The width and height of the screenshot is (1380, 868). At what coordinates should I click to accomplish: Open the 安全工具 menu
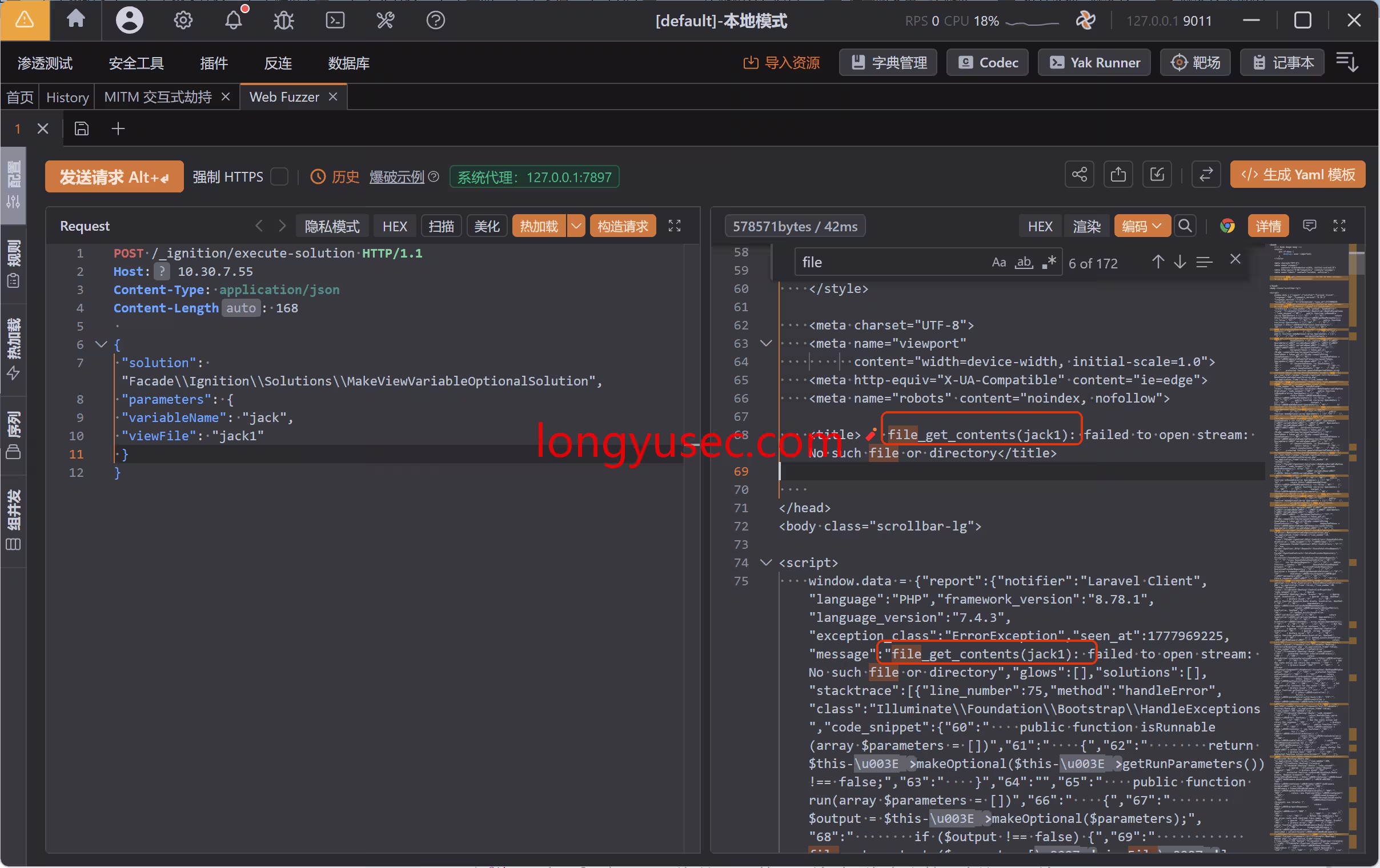(137, 62)
